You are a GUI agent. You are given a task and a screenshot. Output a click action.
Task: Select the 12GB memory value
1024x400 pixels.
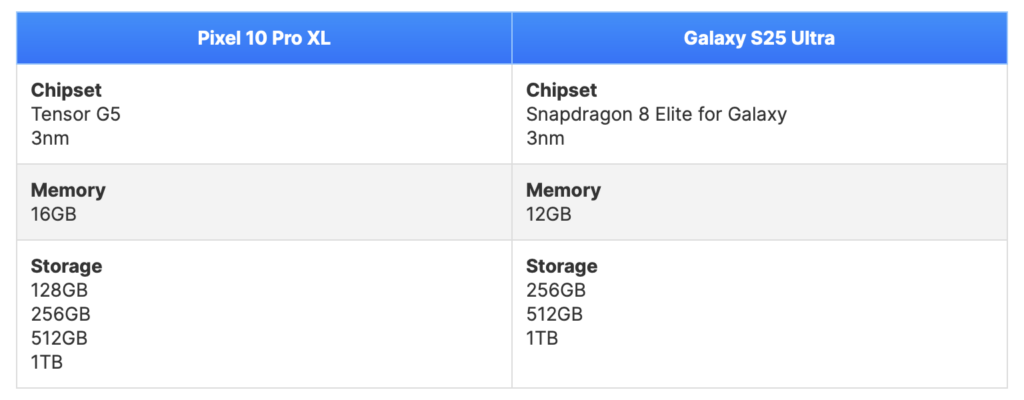coord(549,214)
